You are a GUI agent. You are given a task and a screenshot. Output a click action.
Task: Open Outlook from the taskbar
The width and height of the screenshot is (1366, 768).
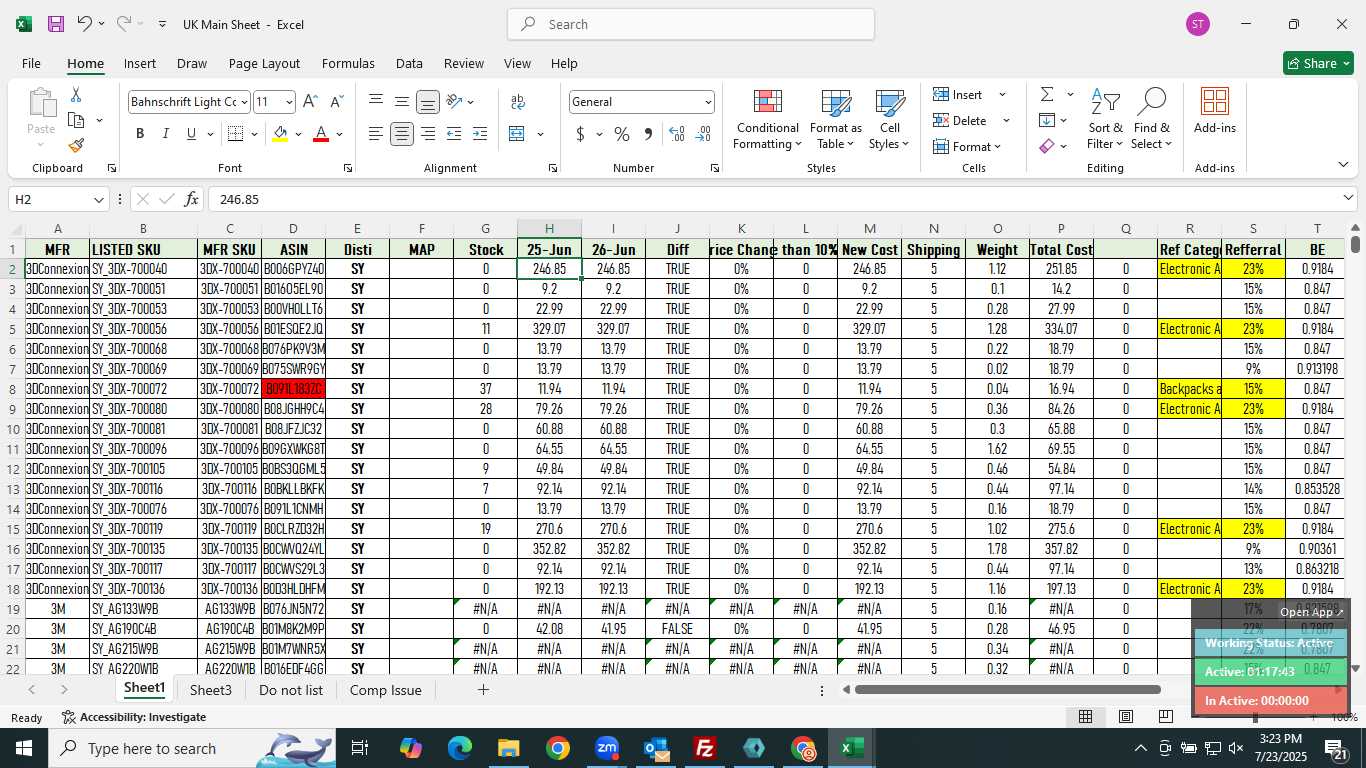[656, 748]
